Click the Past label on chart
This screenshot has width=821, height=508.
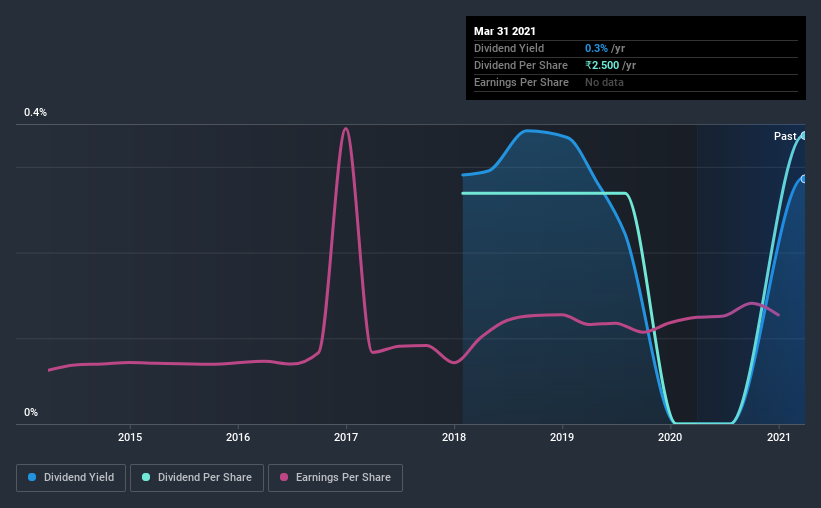785,136
